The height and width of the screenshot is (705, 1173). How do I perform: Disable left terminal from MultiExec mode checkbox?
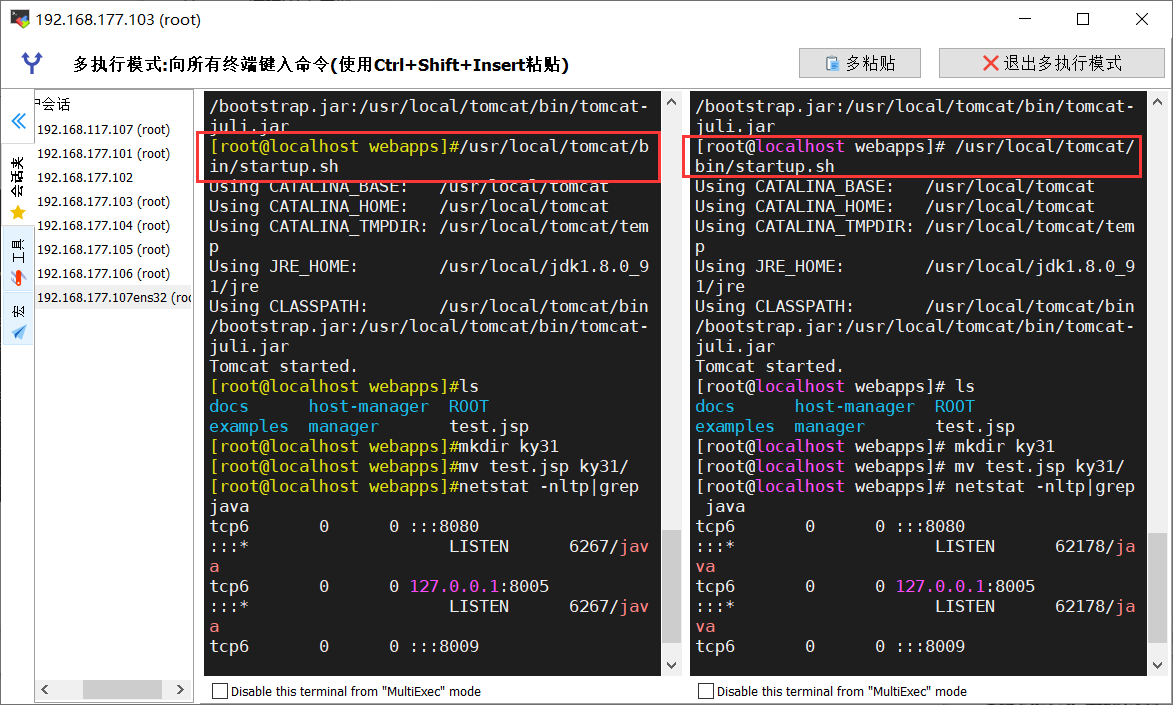(220, 691)
